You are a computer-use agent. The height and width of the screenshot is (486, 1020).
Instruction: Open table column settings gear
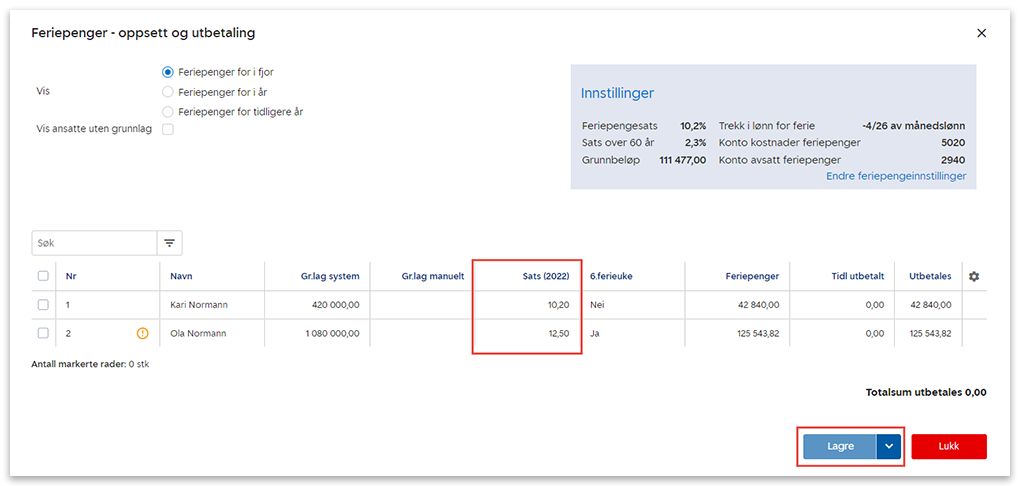click(975, 276)
